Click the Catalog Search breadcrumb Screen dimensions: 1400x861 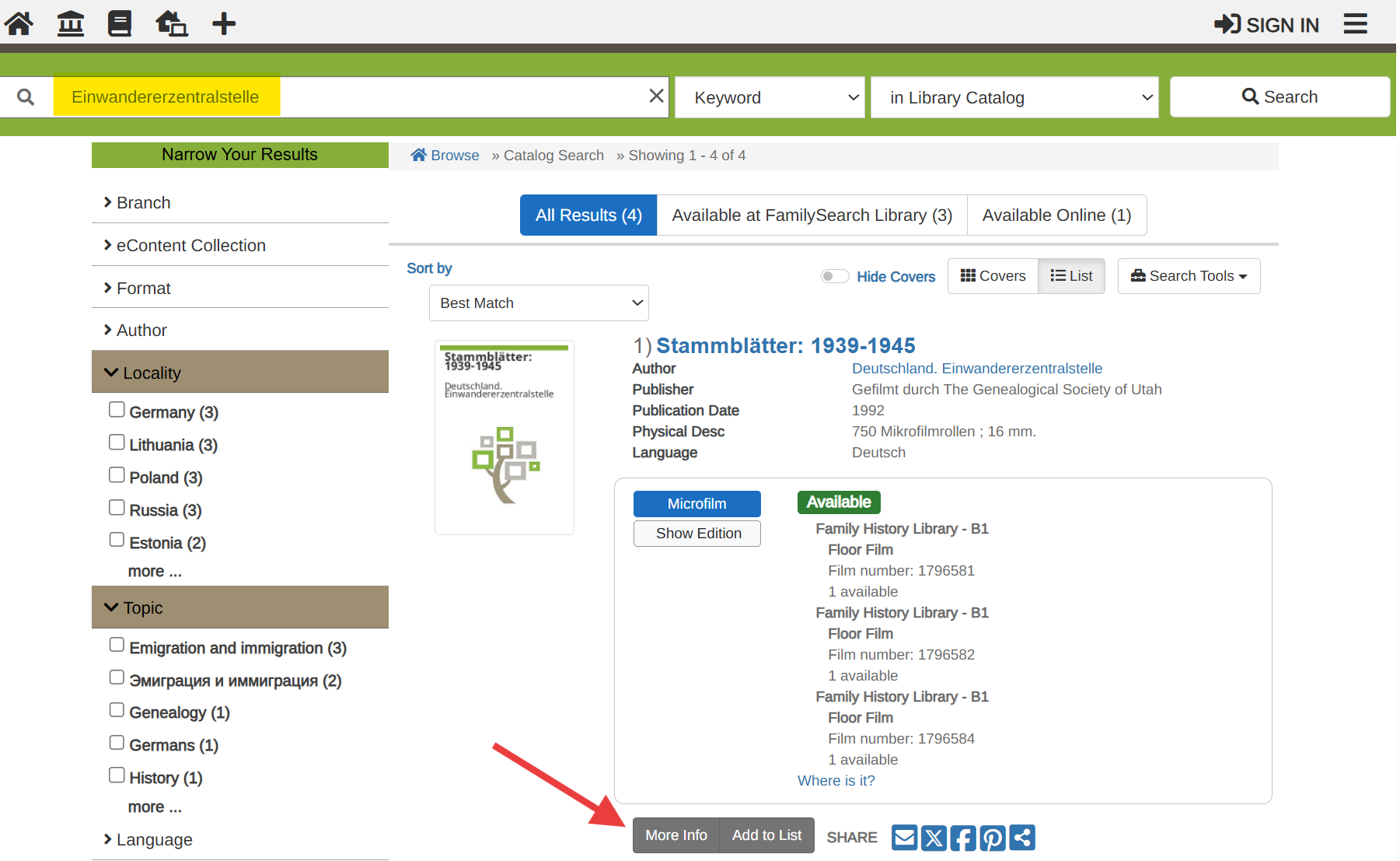[x=553, y=156]
